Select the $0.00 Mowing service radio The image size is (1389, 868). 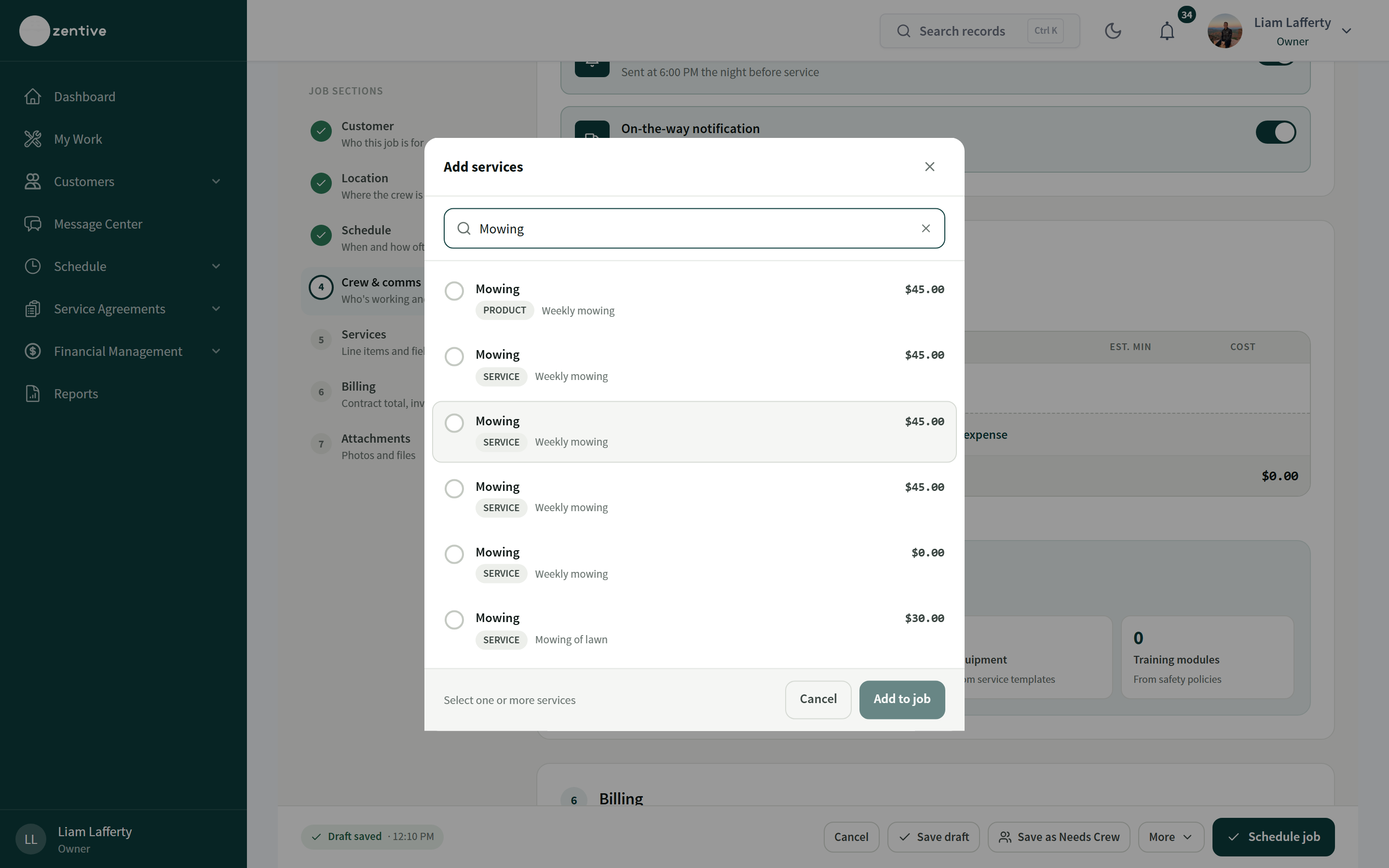pos(454,554)
